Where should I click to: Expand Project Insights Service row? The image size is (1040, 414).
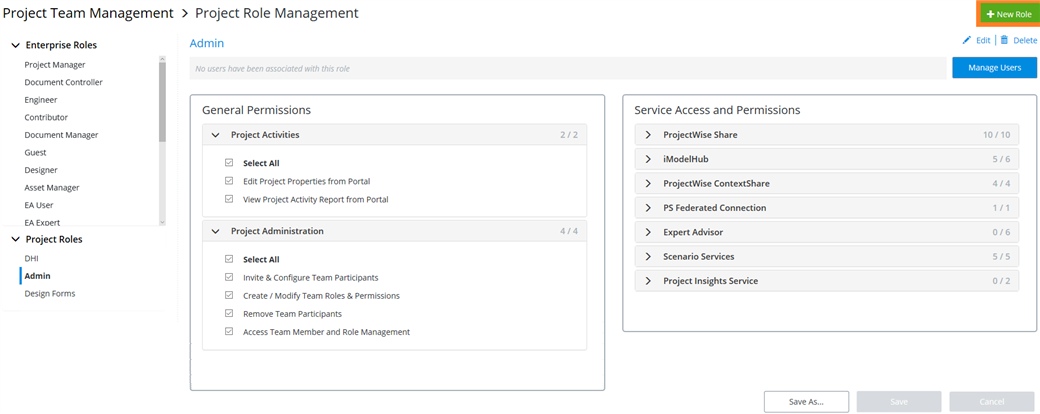(x=648, y=281)
